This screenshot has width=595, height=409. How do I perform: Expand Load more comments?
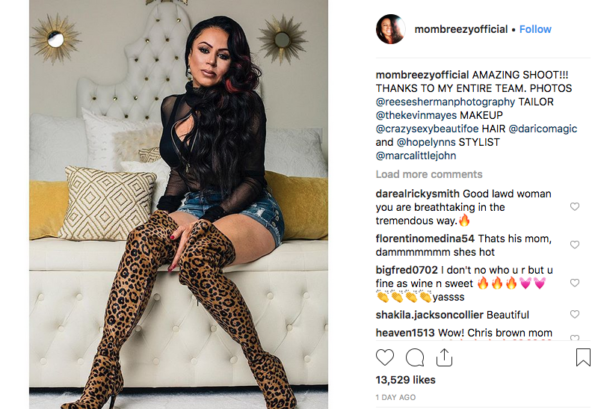(429, 174)
